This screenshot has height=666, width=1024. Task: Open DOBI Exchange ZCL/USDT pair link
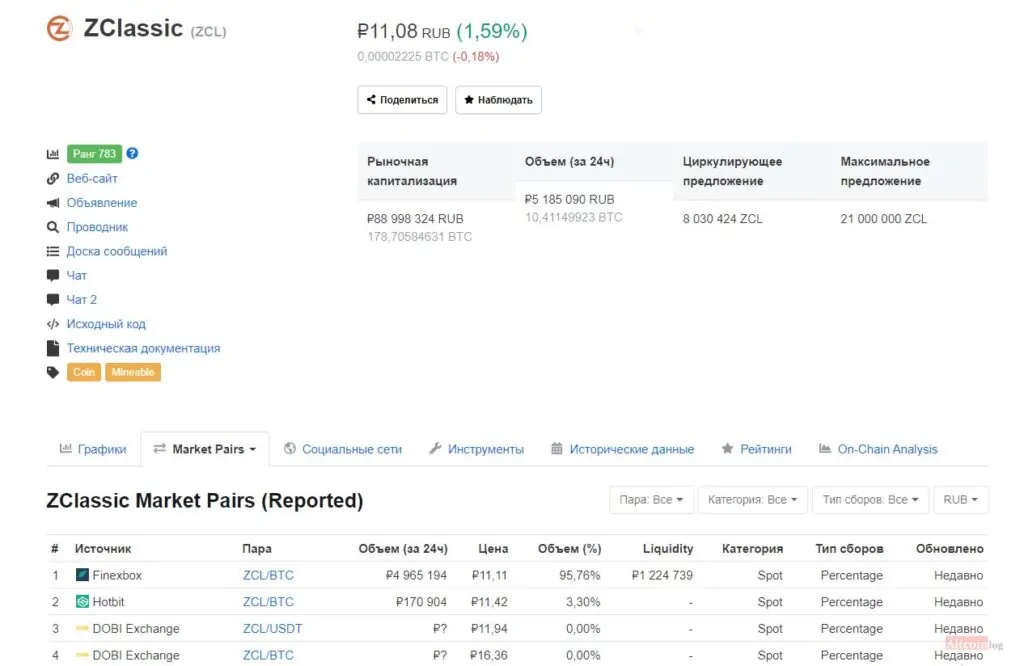(272, 629)
